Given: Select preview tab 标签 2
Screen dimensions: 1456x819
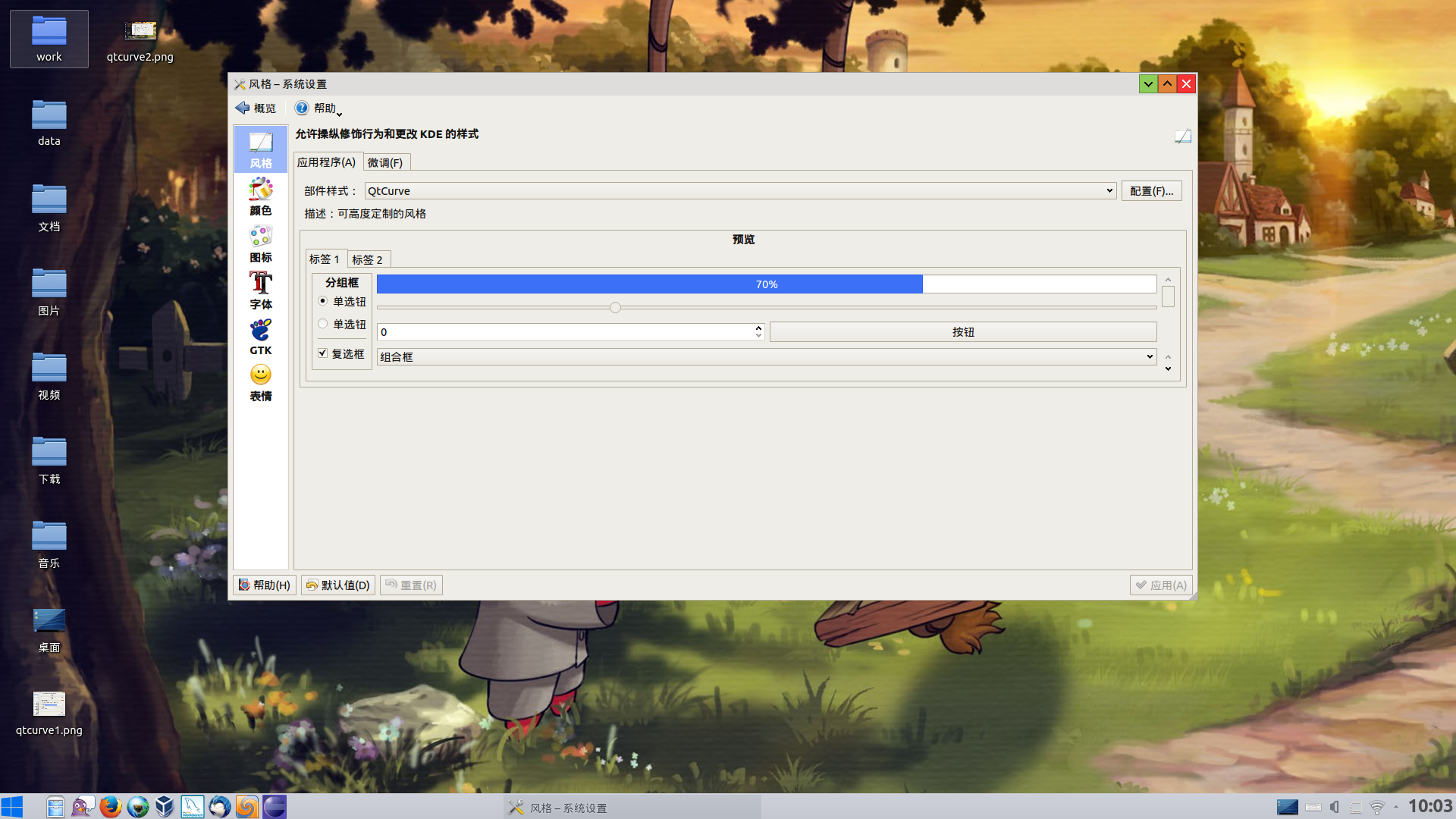Looking at the screenshot, I should point(368,260).
